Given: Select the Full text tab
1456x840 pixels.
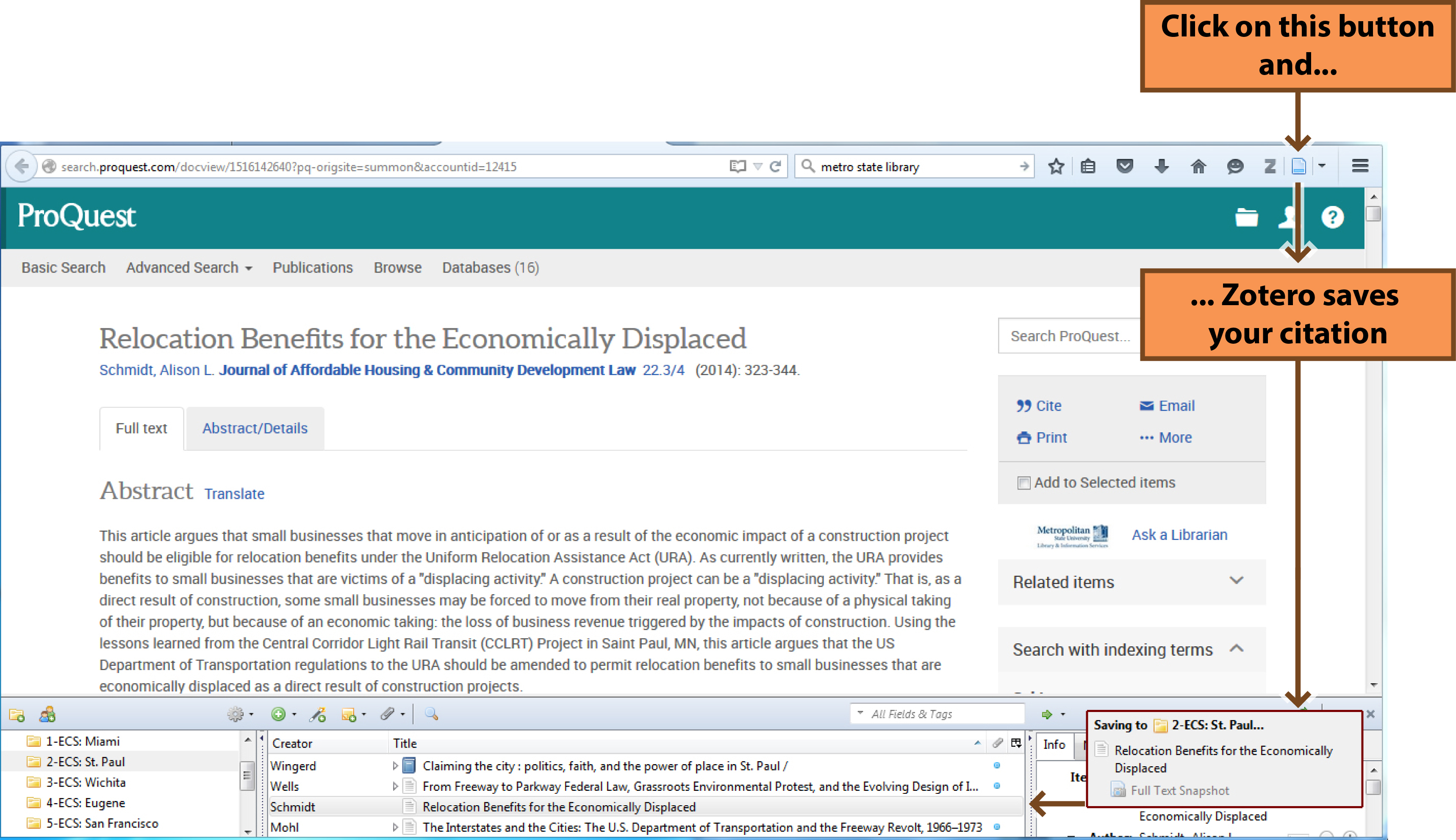Looking at the screenshot, I should [x=141, y=428].
